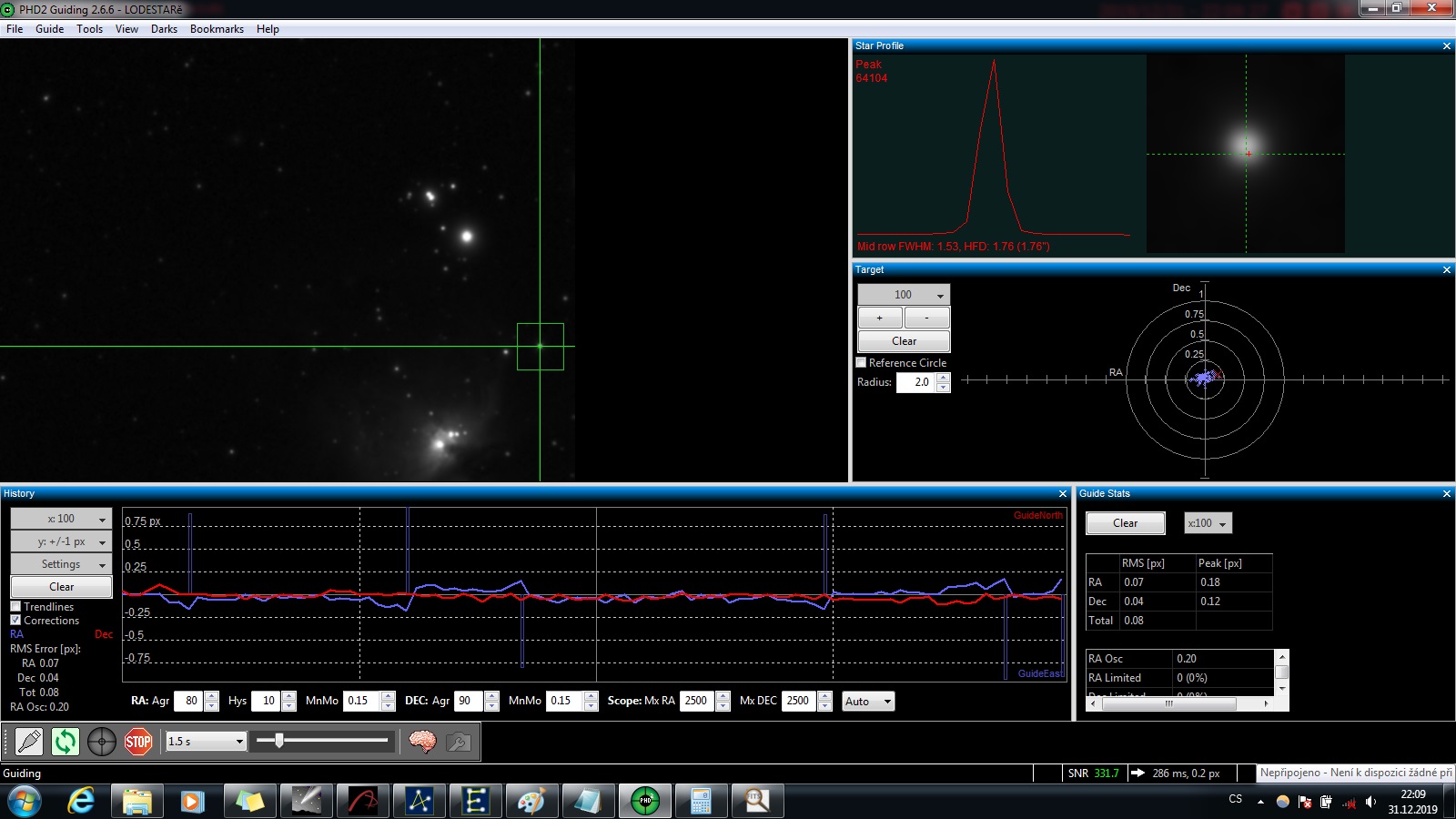
Task: Open advanced settings brain icon
Action: pyautogui.click(x=422, y=742)
